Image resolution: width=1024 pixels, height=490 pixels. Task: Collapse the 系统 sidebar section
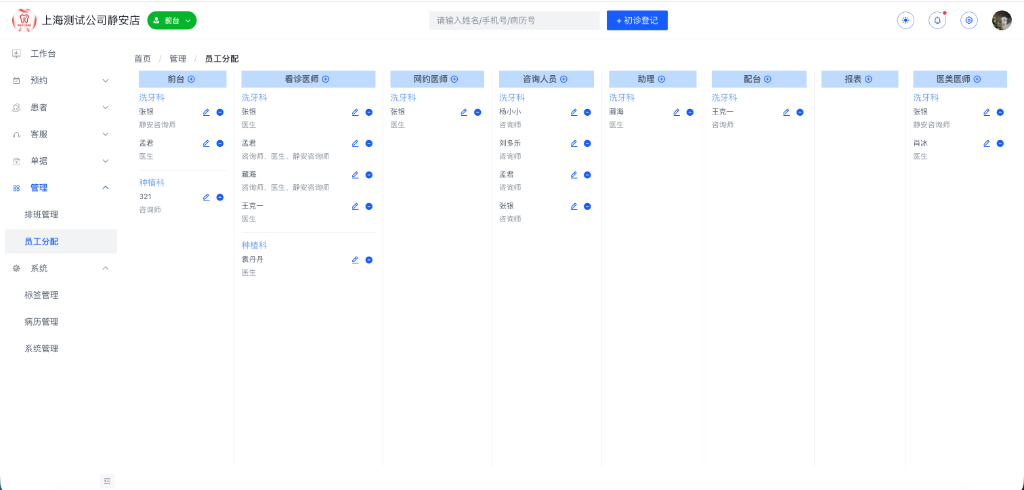pyautogui.click(x=61, y=268)
